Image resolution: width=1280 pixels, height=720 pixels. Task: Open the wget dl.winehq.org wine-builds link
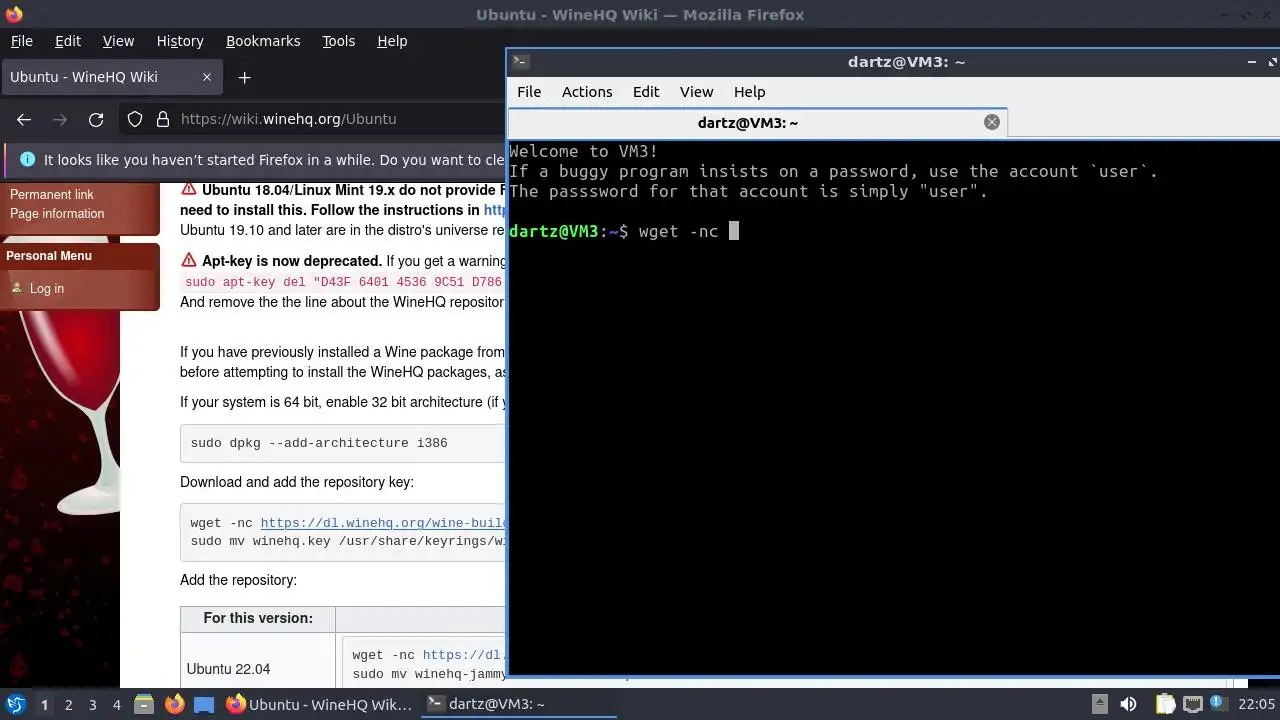pos(383,523)
